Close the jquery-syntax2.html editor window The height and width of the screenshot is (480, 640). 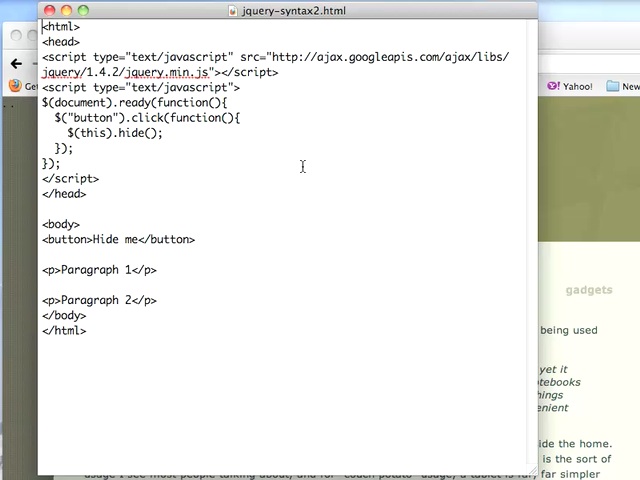pyautogui.click(x=49, y=10)
